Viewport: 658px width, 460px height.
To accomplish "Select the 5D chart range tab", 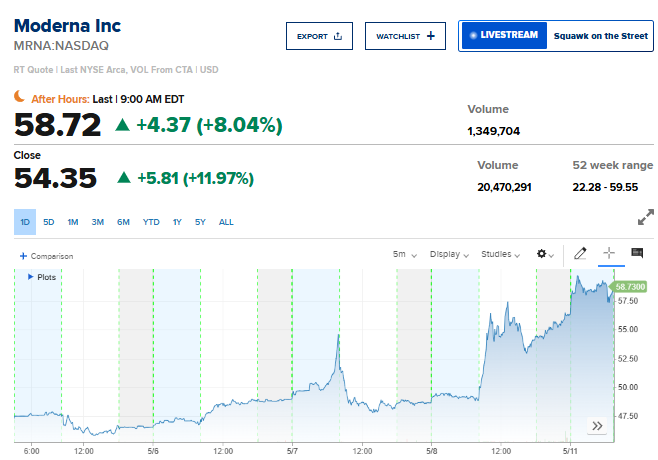I will [49, 222].
